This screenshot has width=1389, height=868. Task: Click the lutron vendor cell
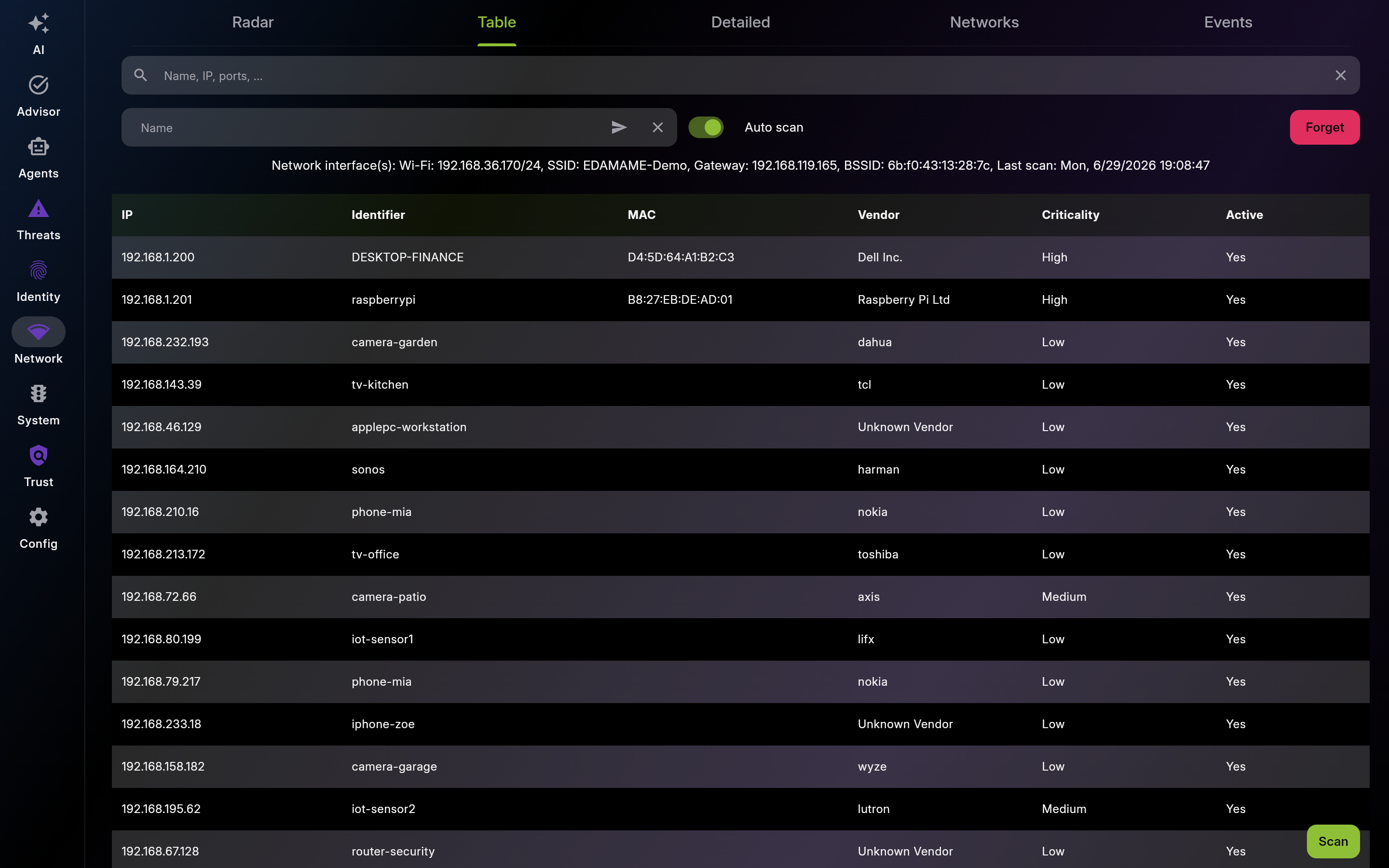click(x=873, y=810)
